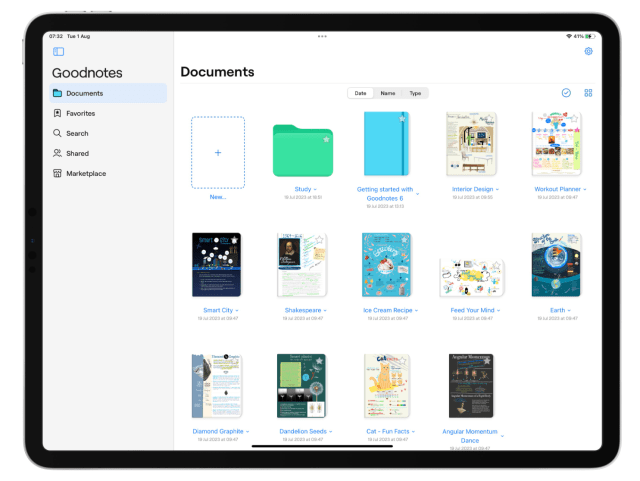Tap the battery indicator in status bar
The height and width of the screenshot is (481, 640).
(591, 36)
